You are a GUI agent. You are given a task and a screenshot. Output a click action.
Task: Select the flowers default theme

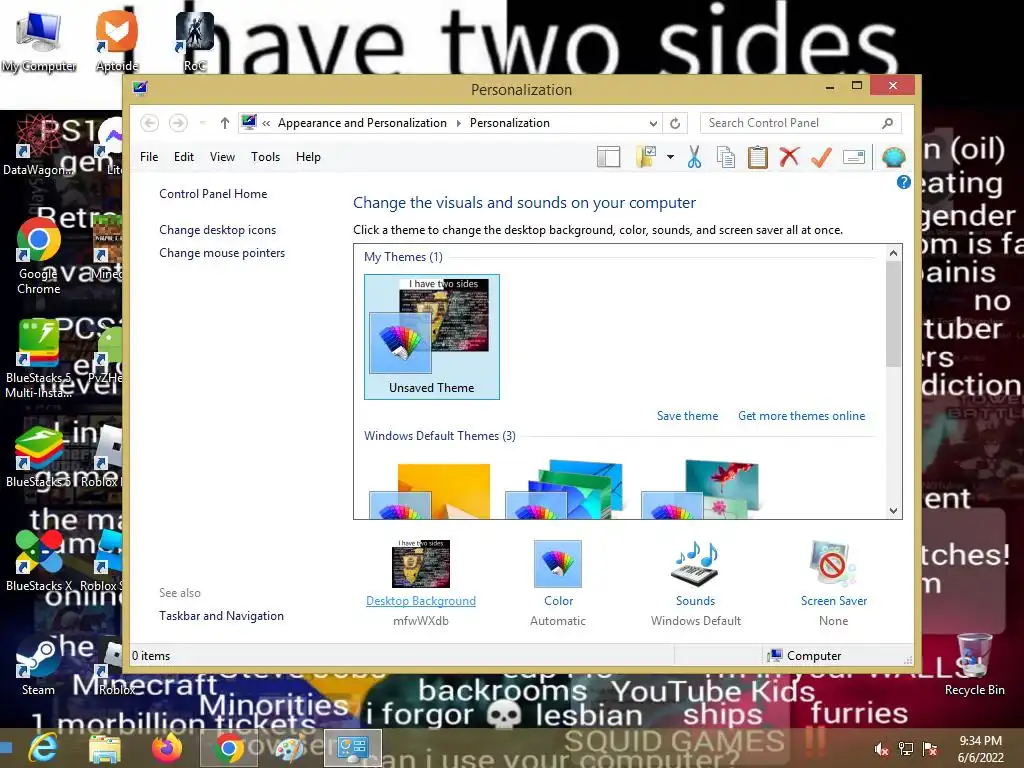tap(701, 490)
